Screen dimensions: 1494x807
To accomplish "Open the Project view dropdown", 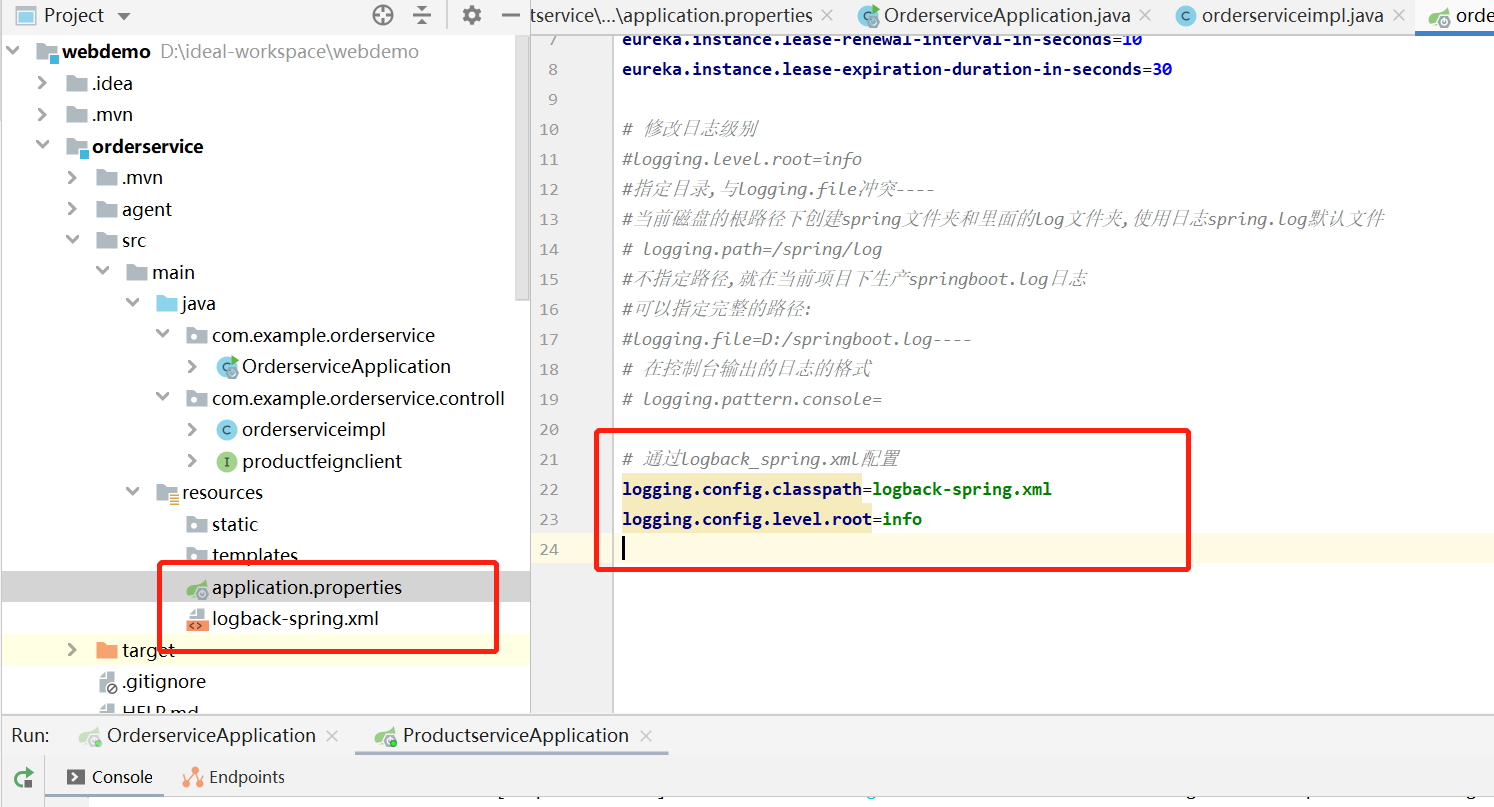I will [x=124, y=16].
